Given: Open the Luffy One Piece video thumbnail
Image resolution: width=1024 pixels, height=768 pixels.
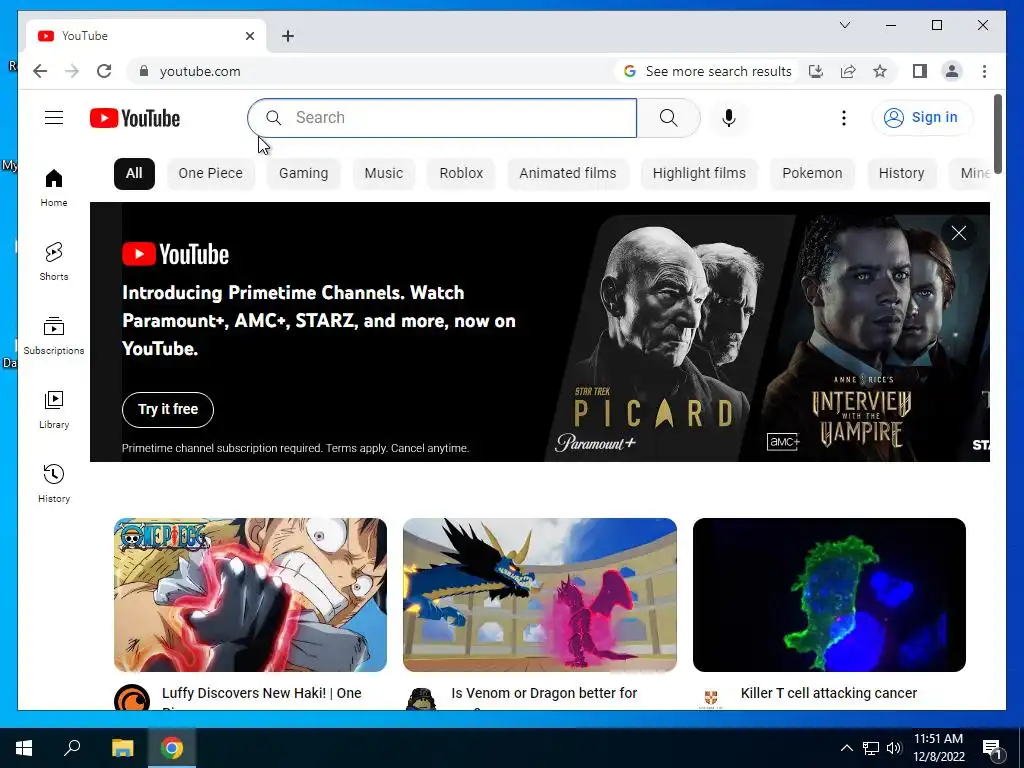Looking at the screenshot, I should pyautogui.click(x=251, y=595).
